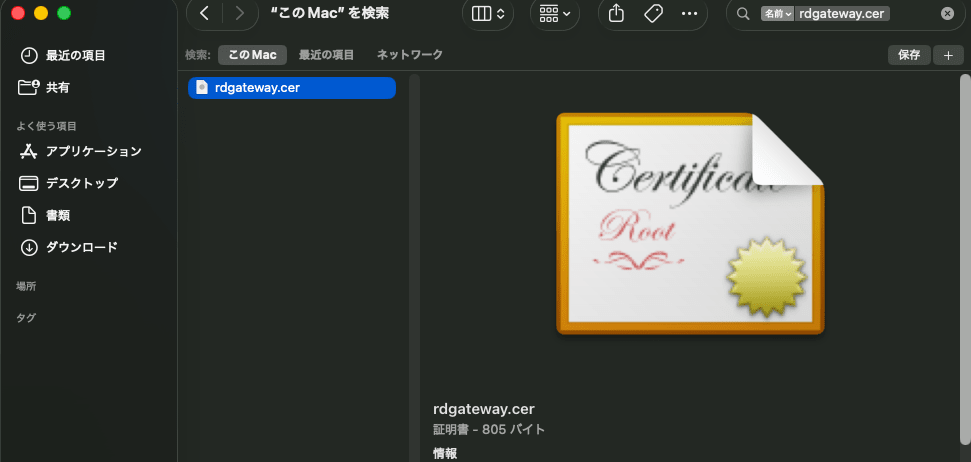Click the yellow minimize window button
This screenshot has height=462, width=971.
point(41,13)
